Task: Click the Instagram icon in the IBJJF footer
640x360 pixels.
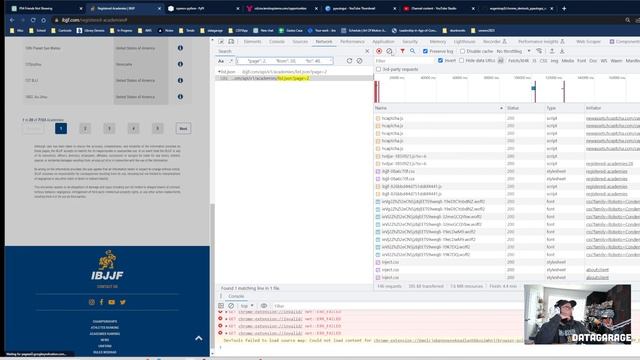Action: pos(92,302)
